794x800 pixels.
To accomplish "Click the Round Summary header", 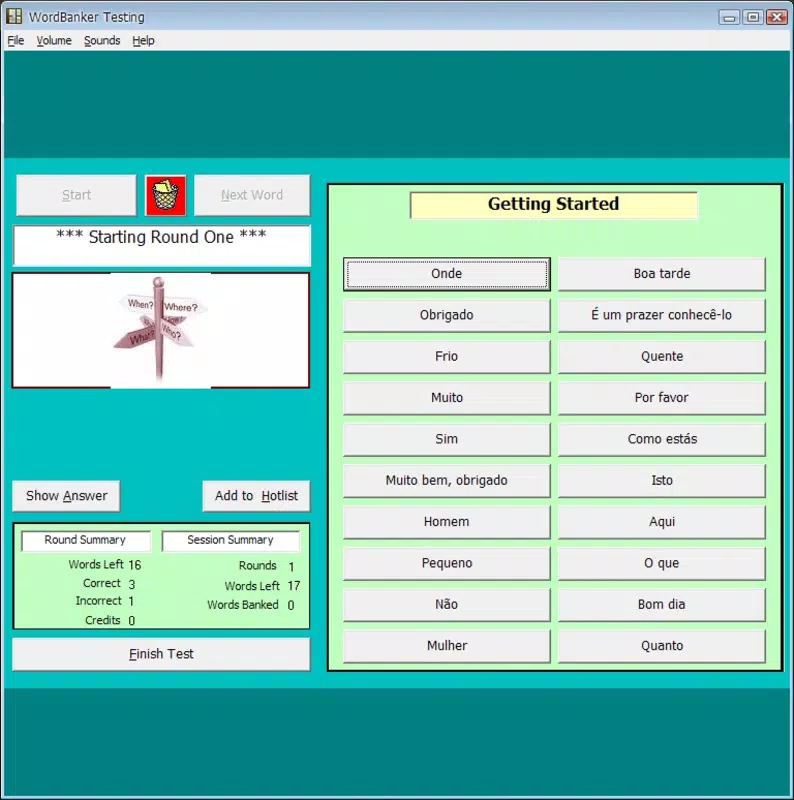I will click(x=86, y=540).
